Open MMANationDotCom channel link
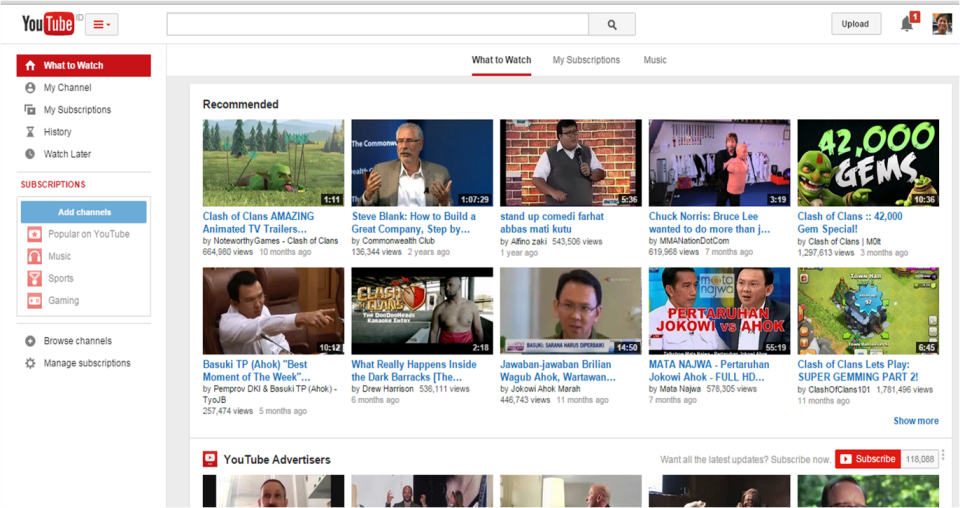This screenshot has width=960, height=508. [694, 241]
